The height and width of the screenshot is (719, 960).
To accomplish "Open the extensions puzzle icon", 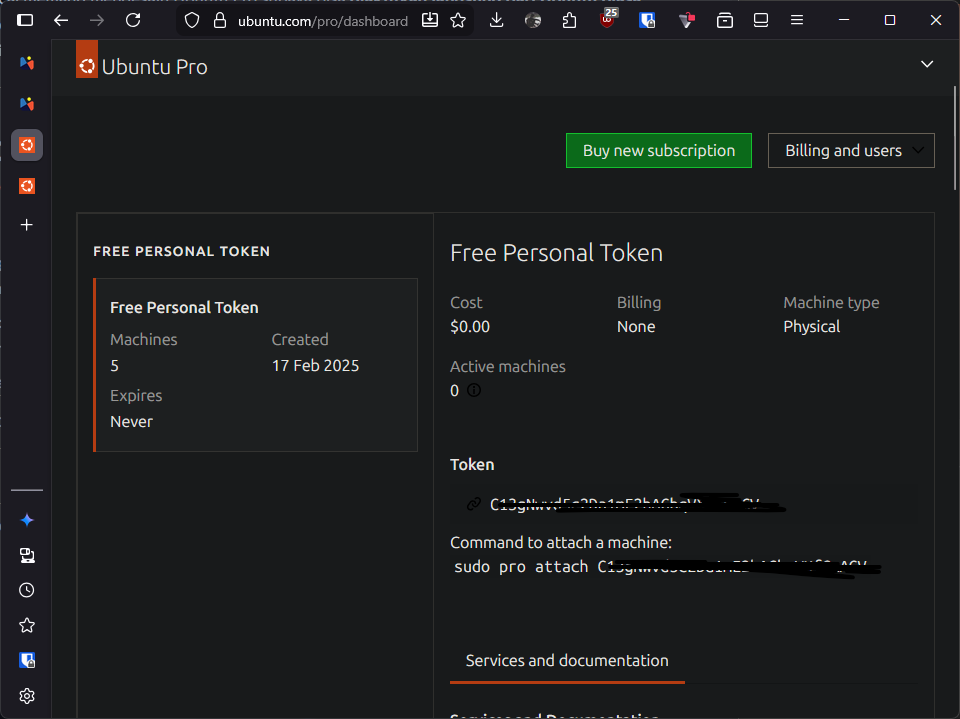I will (x=570, y=20).
